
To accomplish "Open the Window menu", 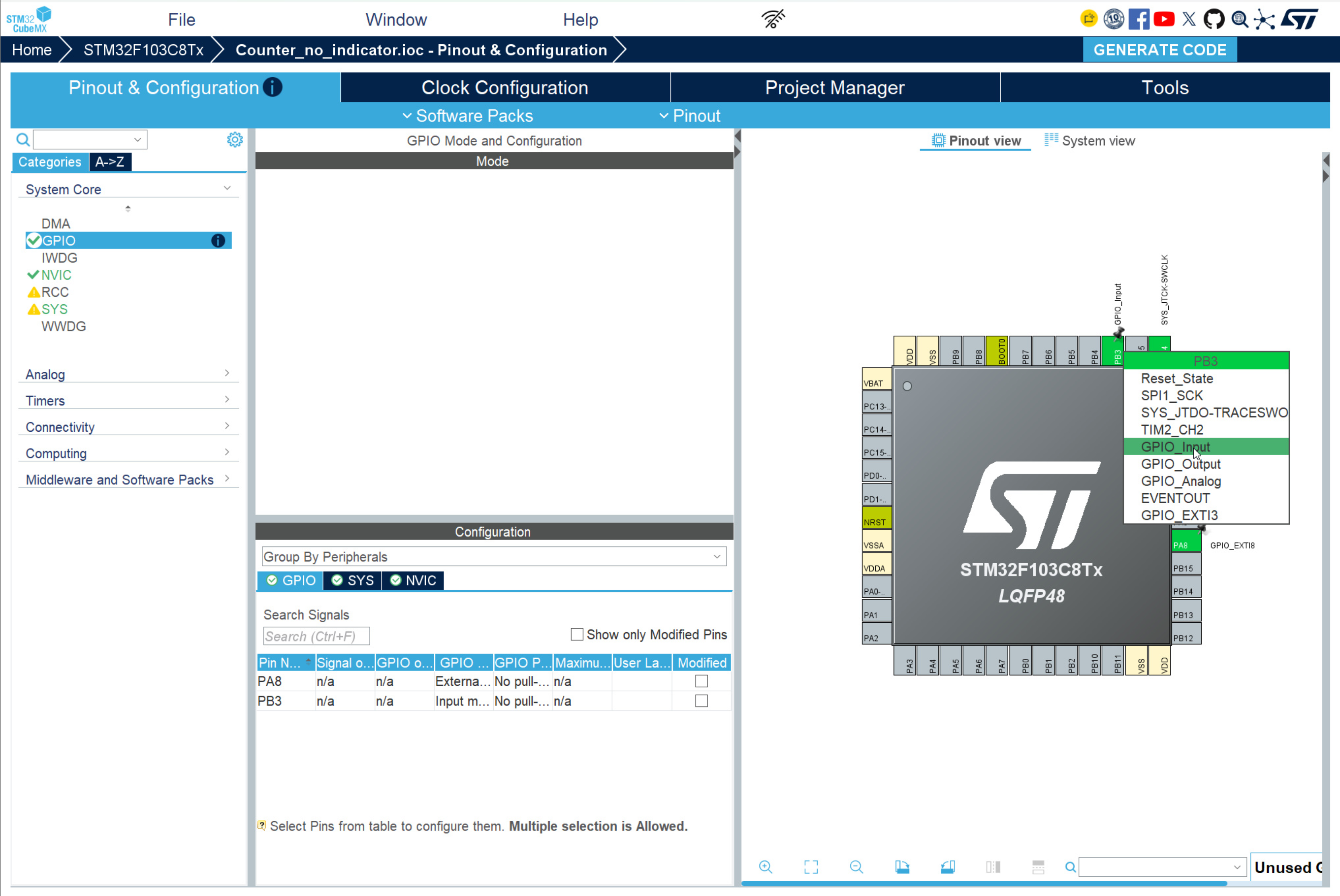I will [396, 19].
